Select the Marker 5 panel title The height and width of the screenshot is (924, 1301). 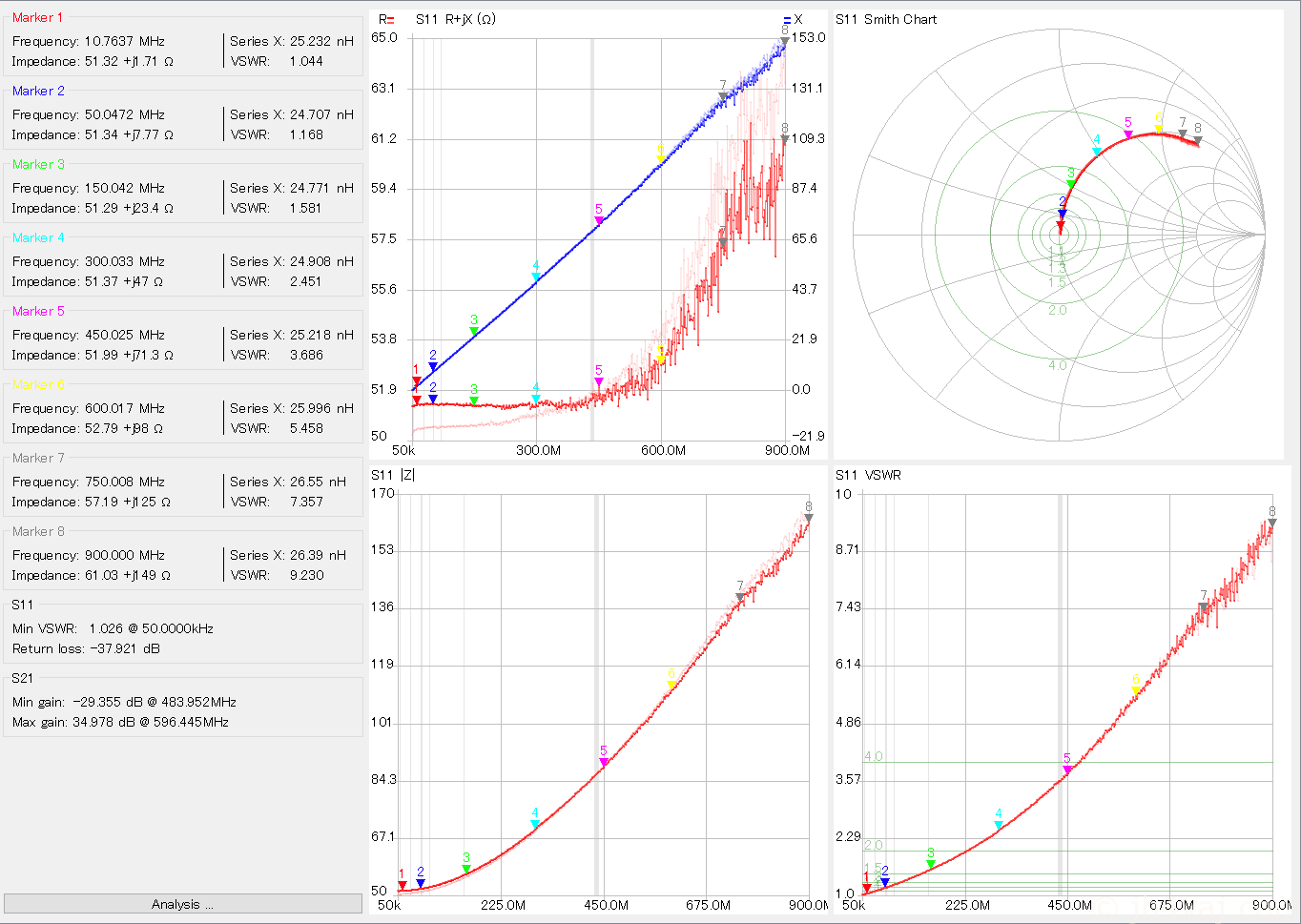coord(38,311)
